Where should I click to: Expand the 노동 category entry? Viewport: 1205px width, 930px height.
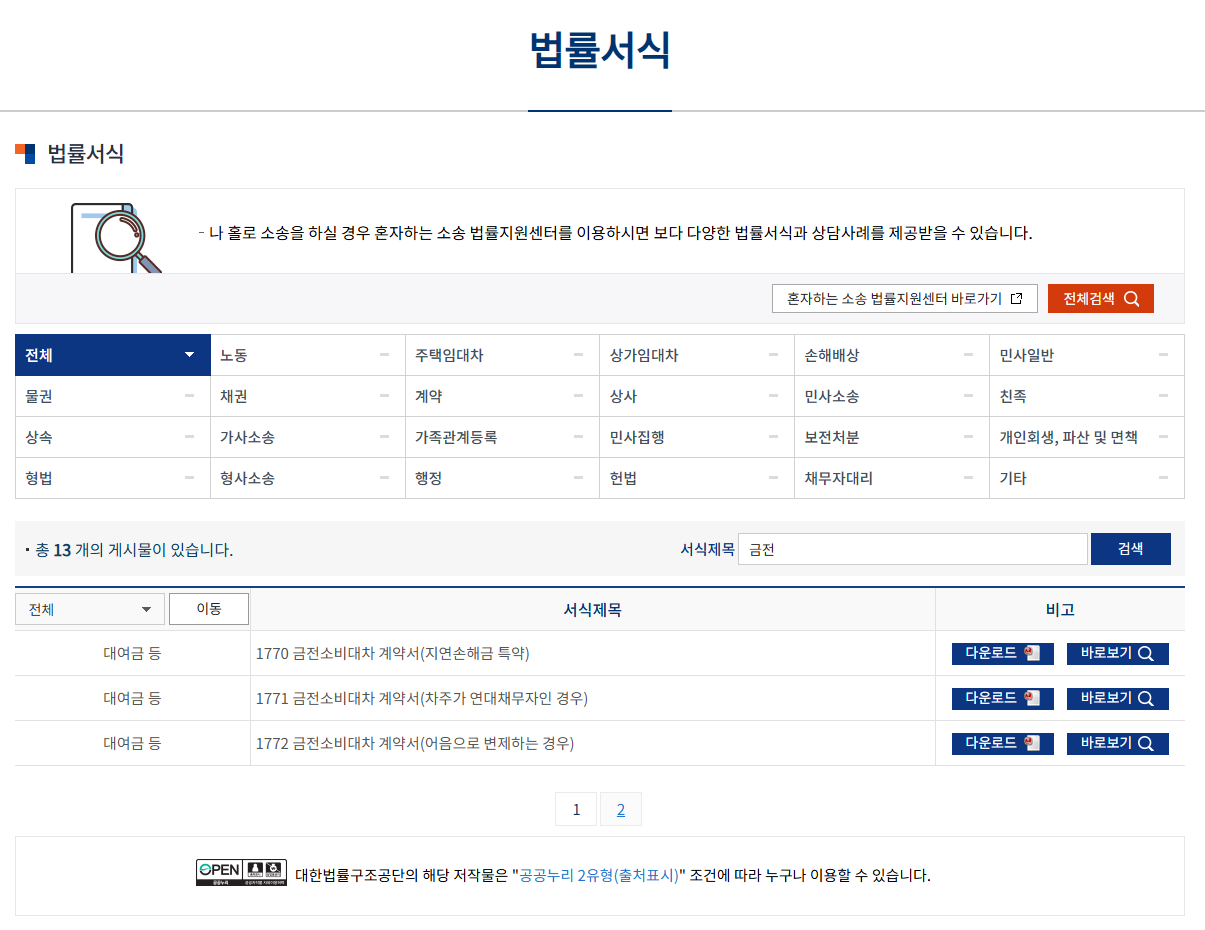[307, 355]
